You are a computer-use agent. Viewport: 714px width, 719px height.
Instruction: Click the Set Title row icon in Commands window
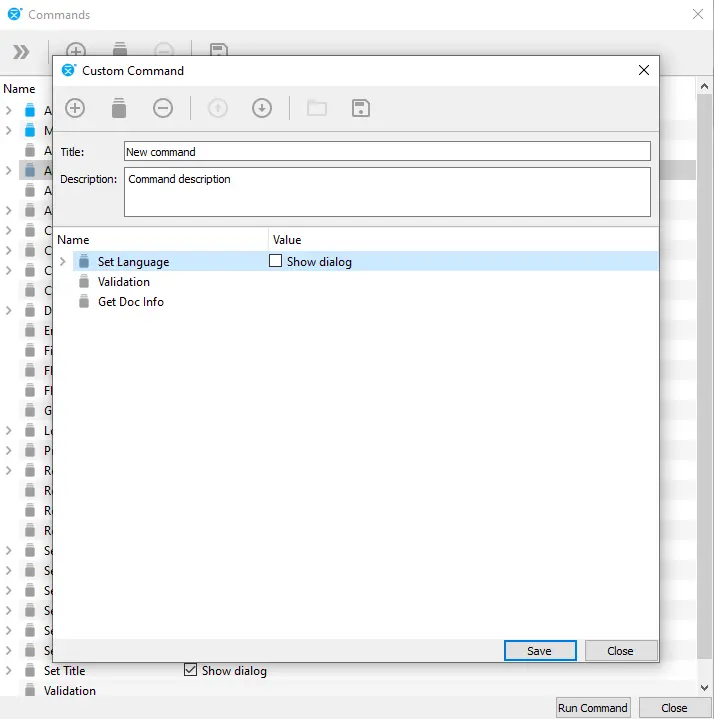30,670
